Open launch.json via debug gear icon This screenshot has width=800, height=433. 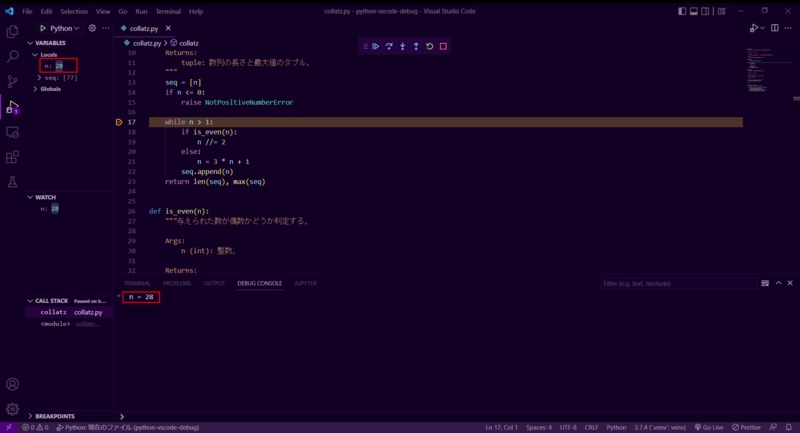(x=92, y=29)
